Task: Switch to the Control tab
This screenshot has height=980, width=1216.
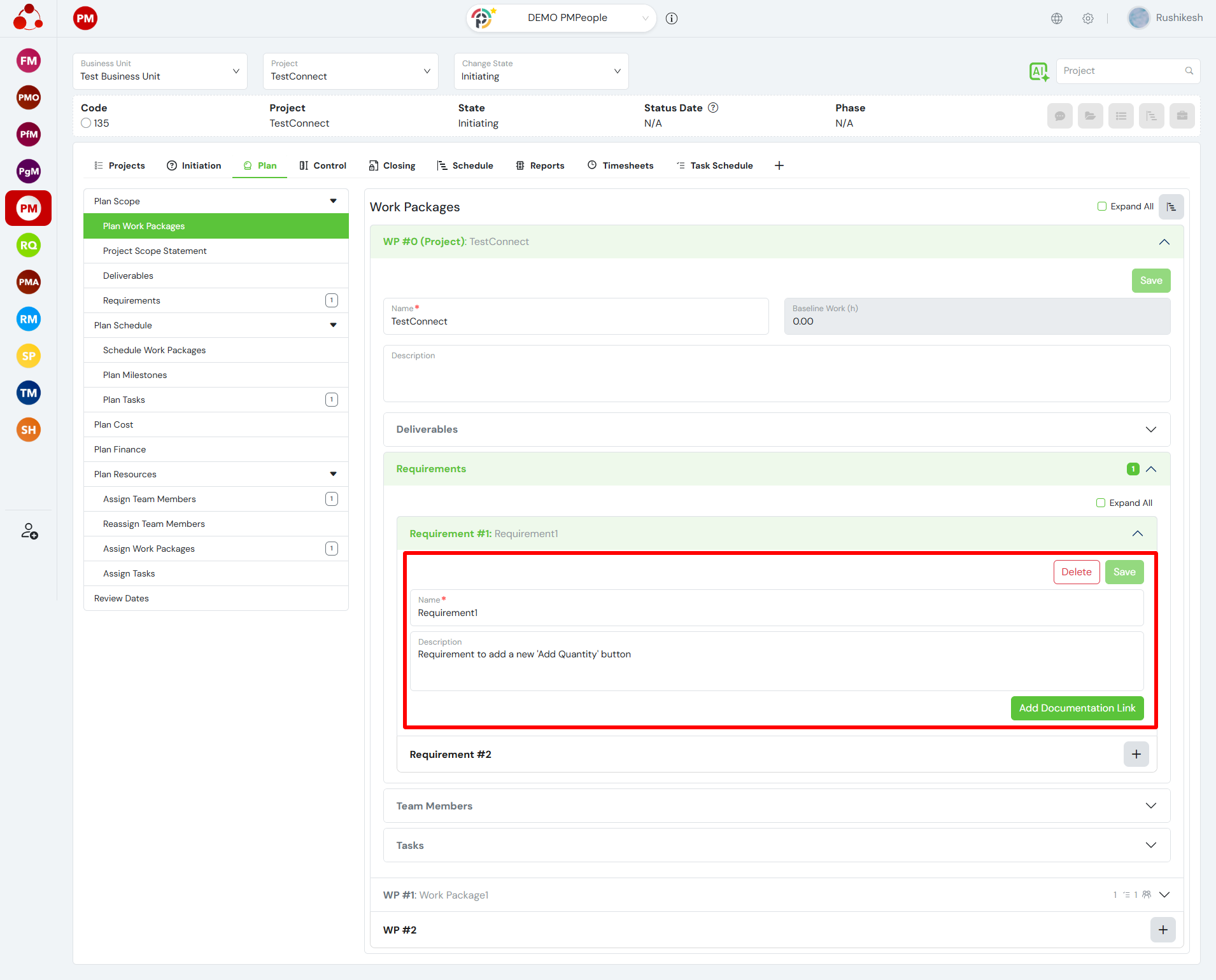Action: 323,165
